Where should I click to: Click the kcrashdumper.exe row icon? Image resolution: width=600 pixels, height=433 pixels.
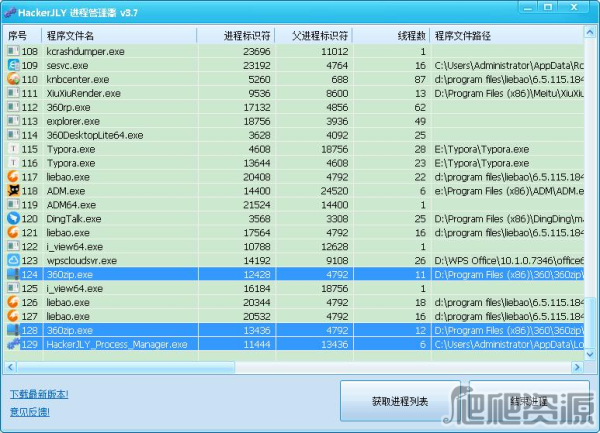pyautogui.click(x=13, y=51)
